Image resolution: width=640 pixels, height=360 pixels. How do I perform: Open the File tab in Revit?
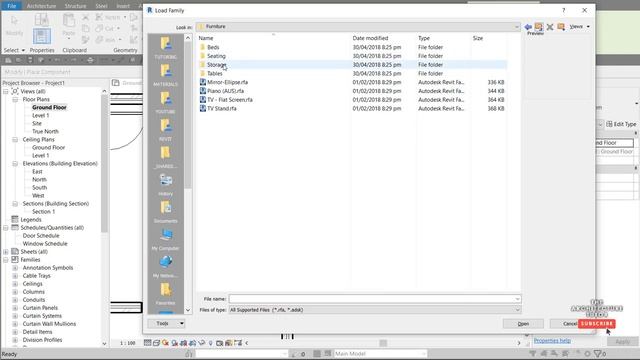click(11, 6)
